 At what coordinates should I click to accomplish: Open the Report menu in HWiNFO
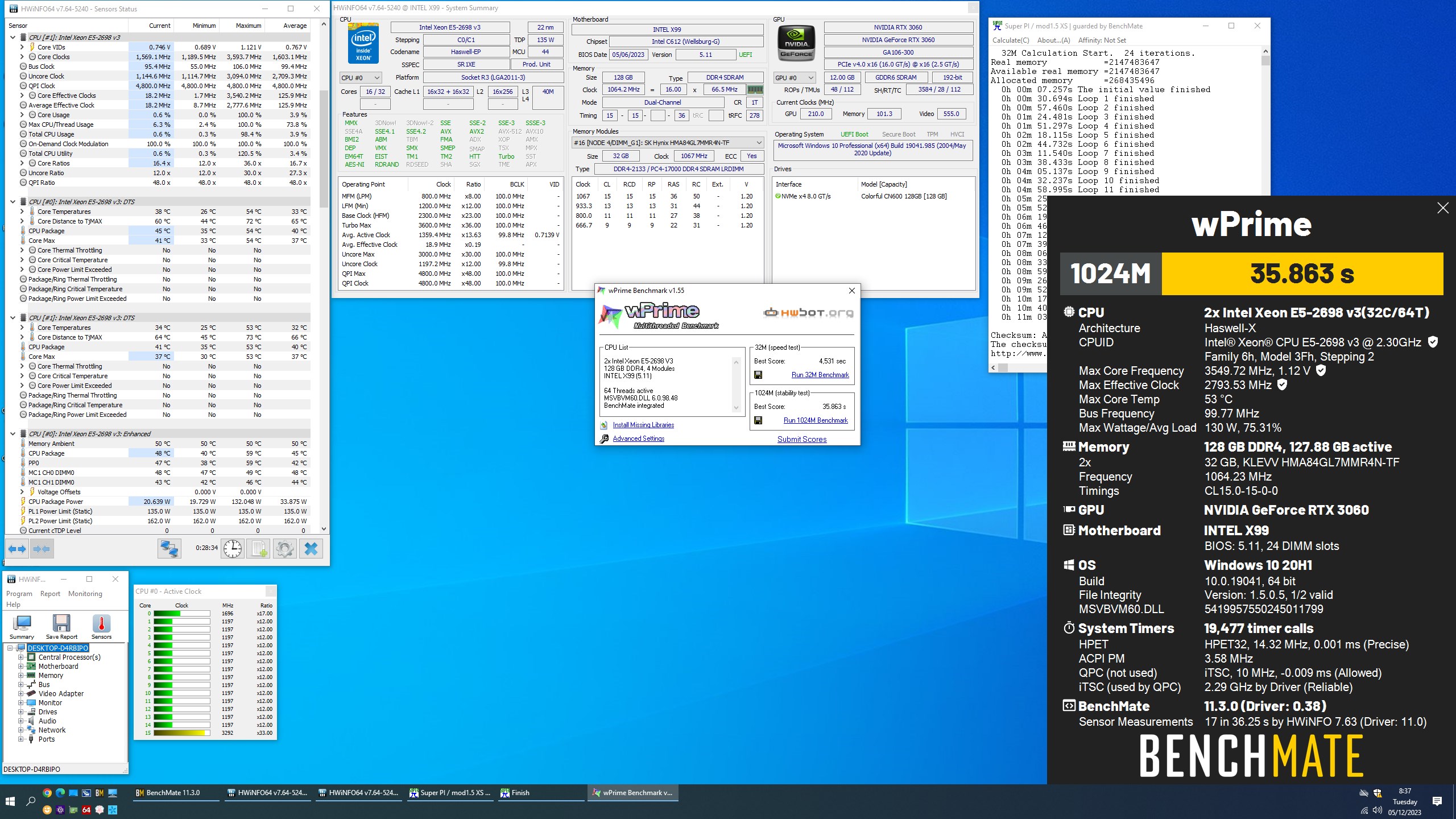click(x=50, y=594)
